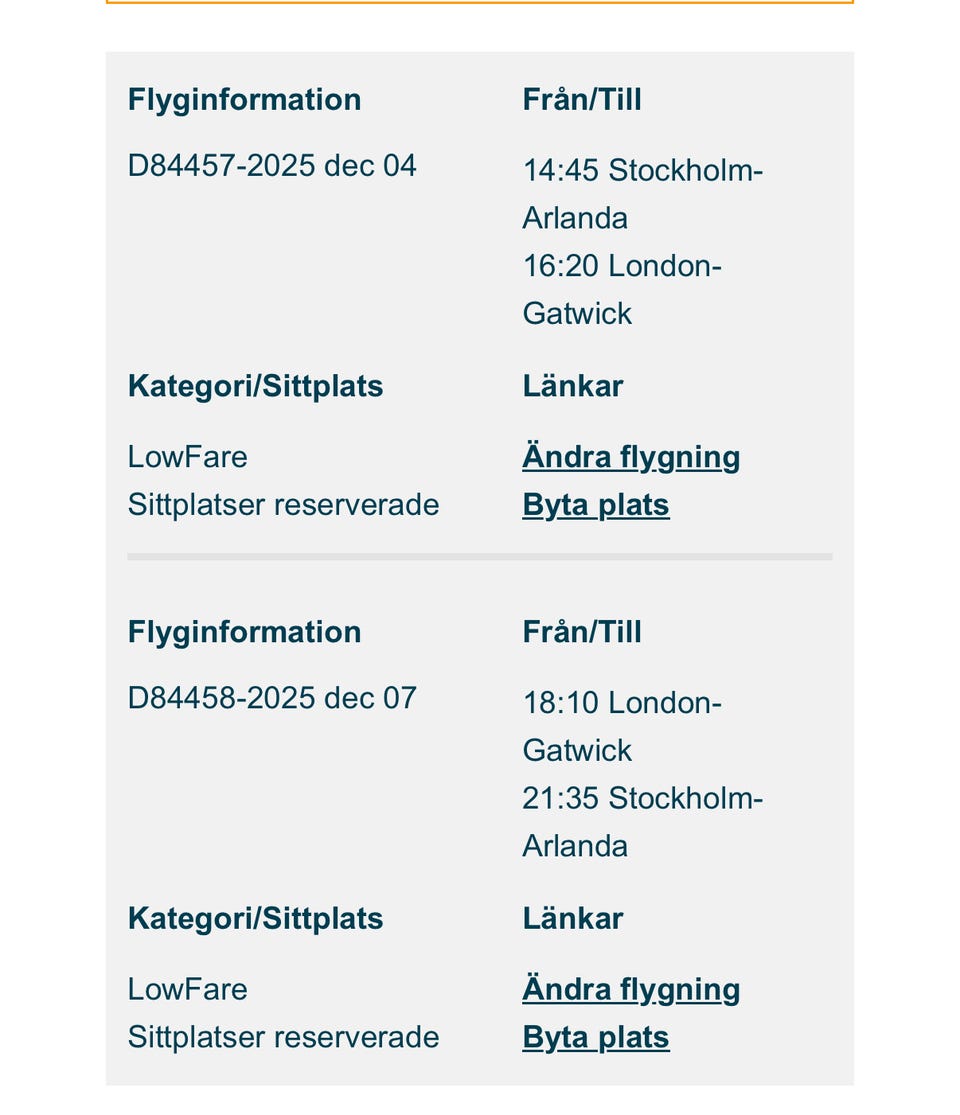This screenshot has height=1115, width=960.
Task: Click the 18:10 London-Gatwick departure text
Action: tap(621, 726)
